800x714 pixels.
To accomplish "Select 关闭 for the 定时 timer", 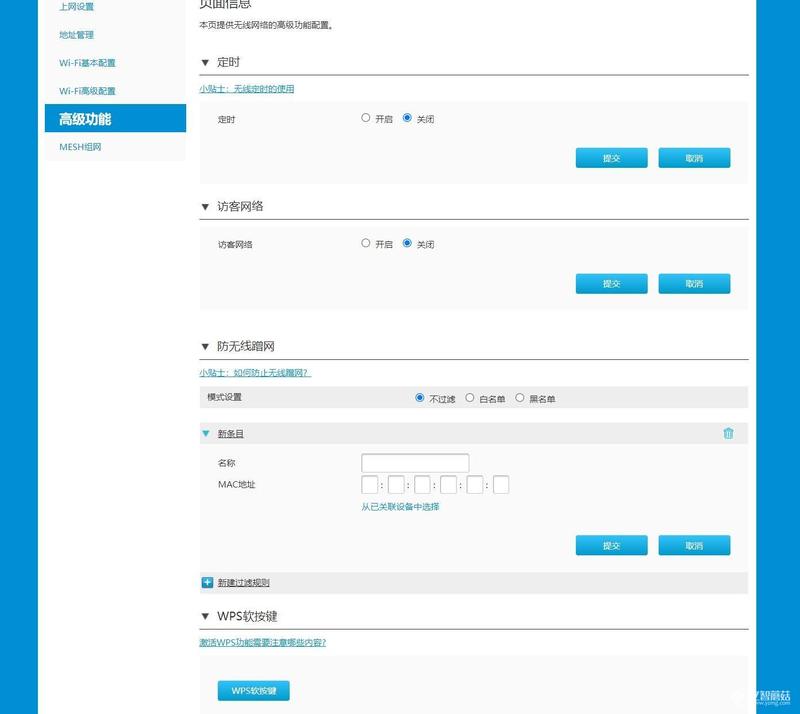I will pos(407,118).
